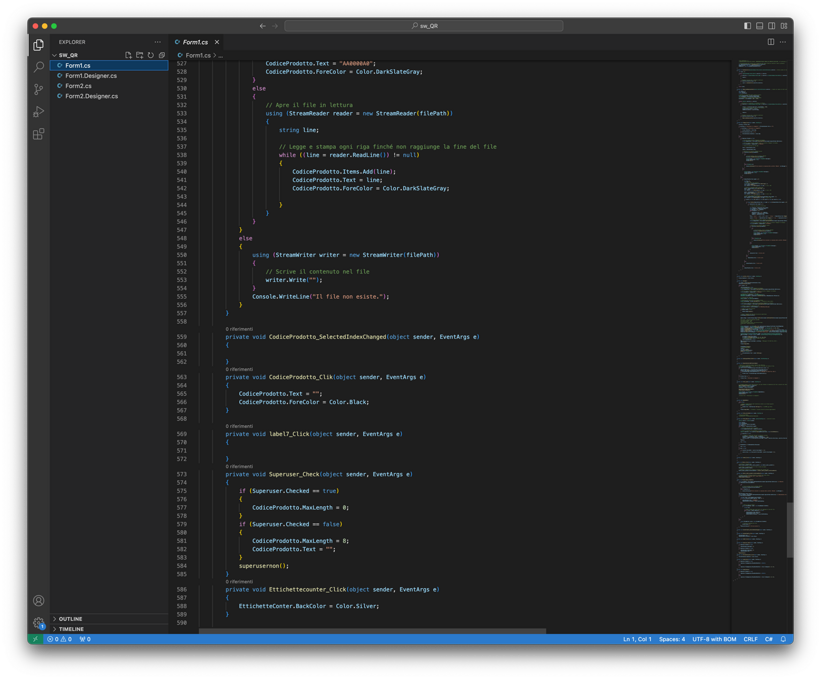Viewport: 821px width, 680px height.
Task: Open Form2.Designer.cs in the Explorer
Action: click(109, 96)
